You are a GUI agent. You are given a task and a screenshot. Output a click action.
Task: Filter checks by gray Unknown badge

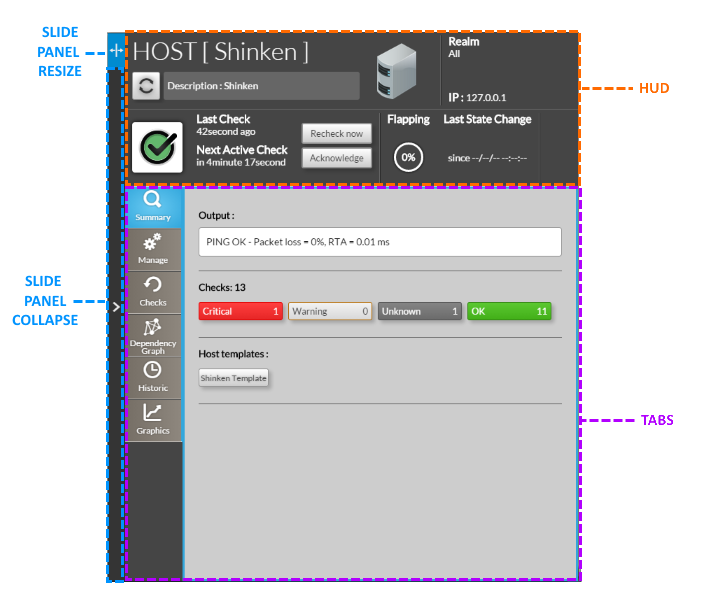tap(419, 311)
